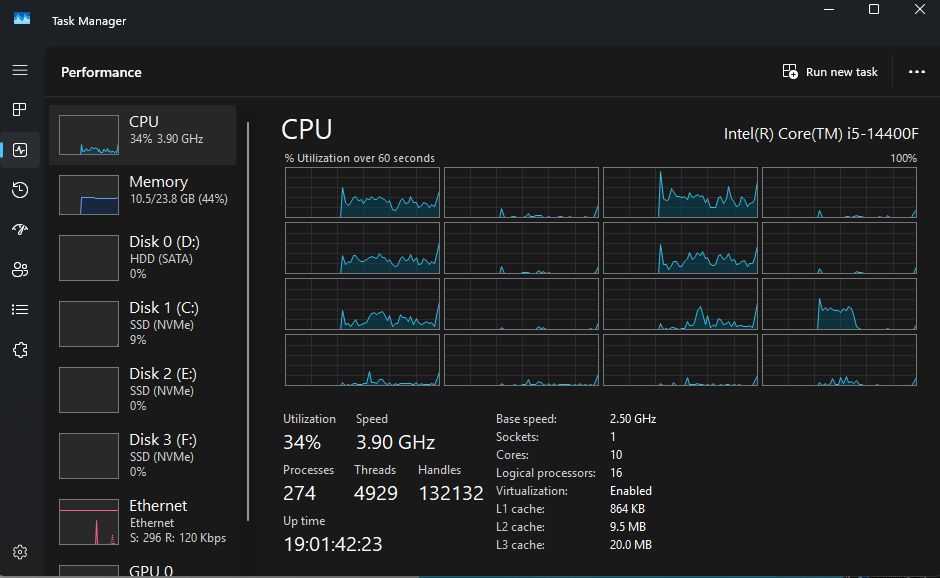Image resolution: width=940 pixels, height=578 pixels.
Task: Select the CPU performance entry
Action: tap(142, 134)
